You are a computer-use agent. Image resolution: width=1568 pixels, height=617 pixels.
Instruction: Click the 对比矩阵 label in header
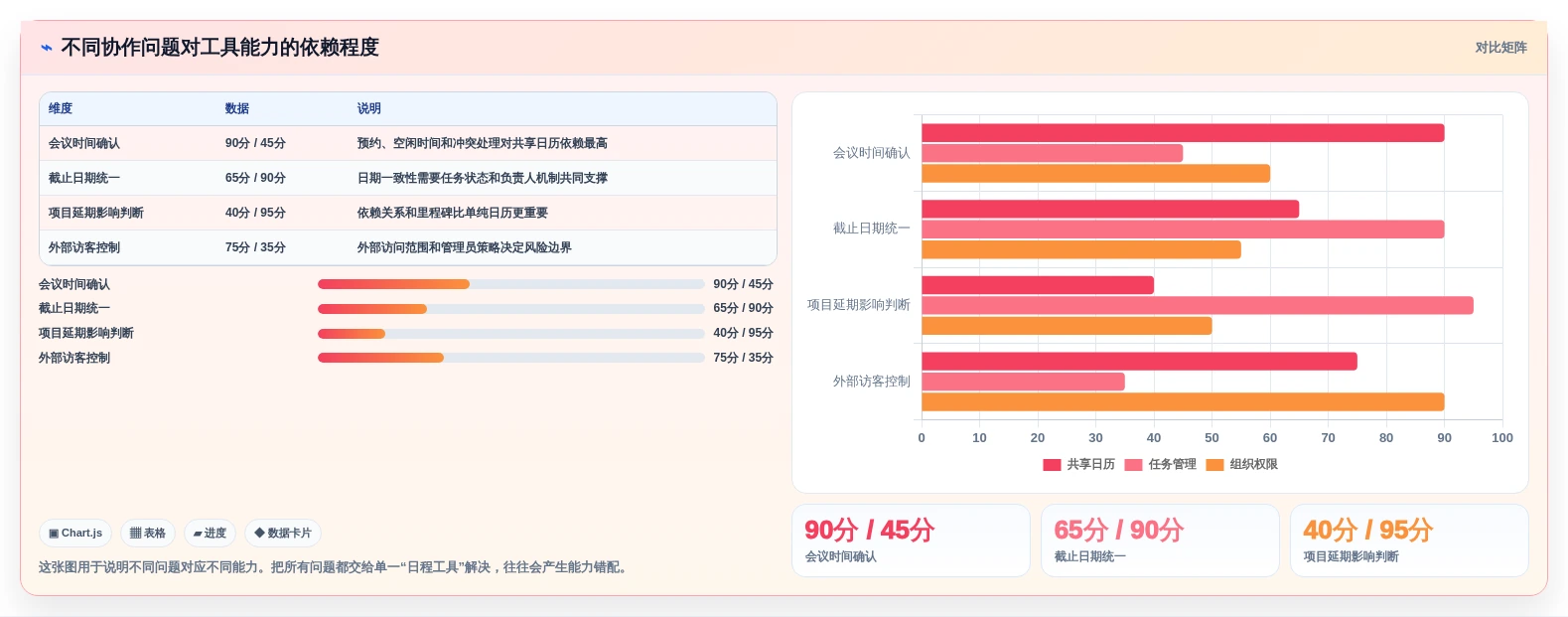tap(1500, 48)
